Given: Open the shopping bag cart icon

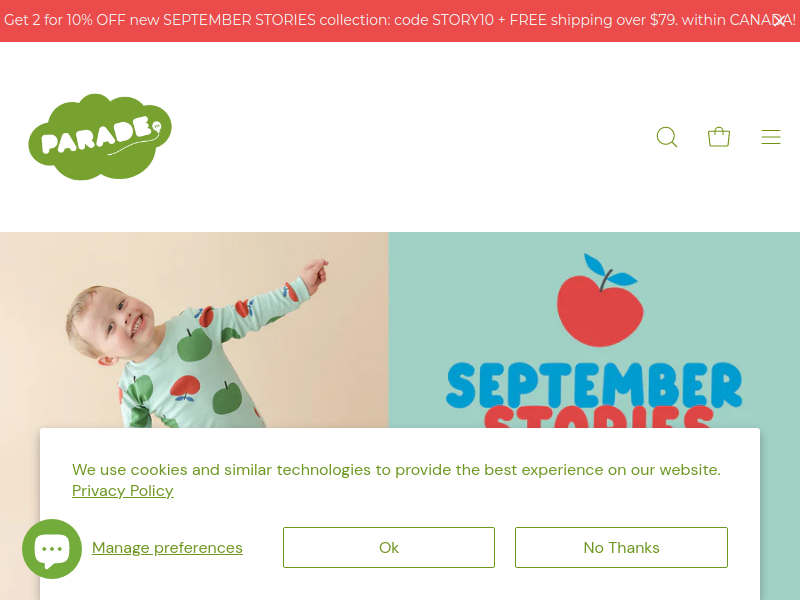Looking at the screenshot, I should (x=719, y=137).
